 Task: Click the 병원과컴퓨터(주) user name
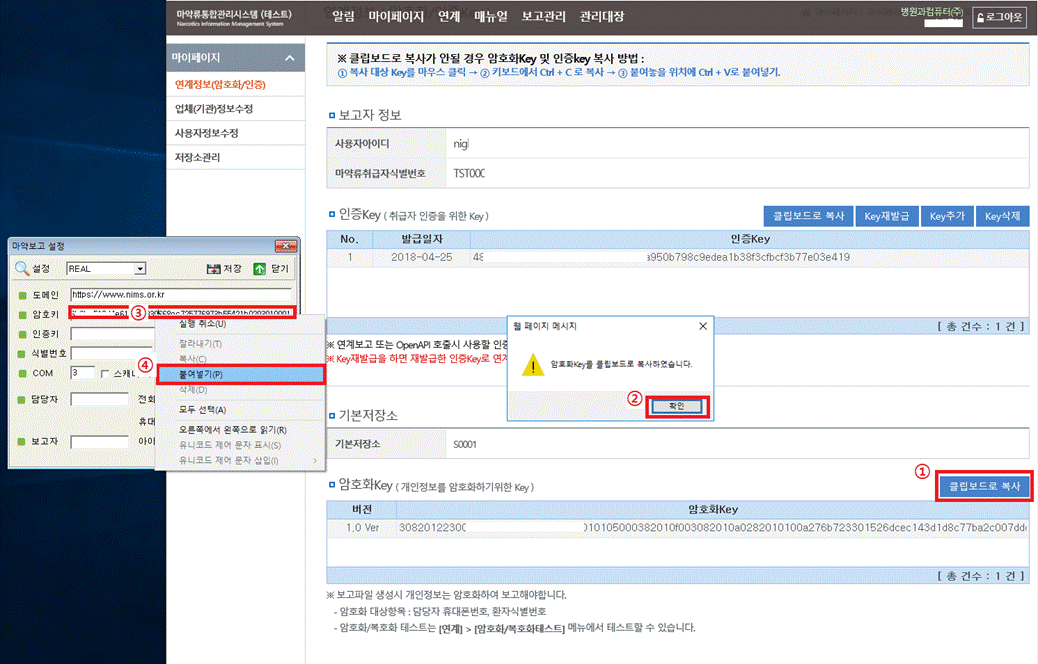pos(931,12)
